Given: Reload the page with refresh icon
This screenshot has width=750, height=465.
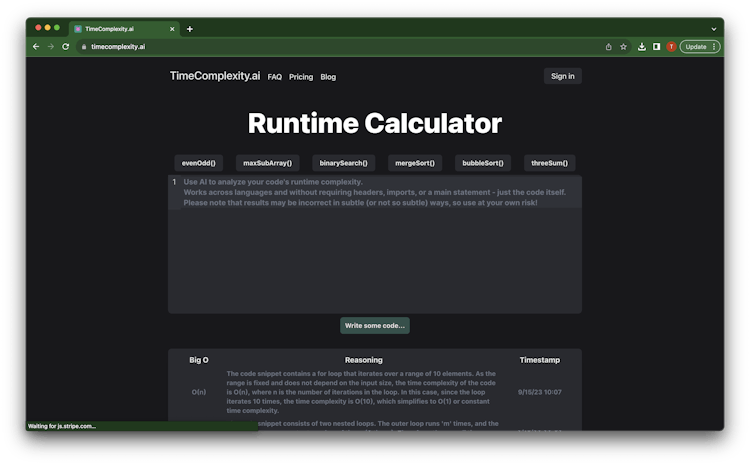Looking at the screenshot, I should (x=66, y=46).
